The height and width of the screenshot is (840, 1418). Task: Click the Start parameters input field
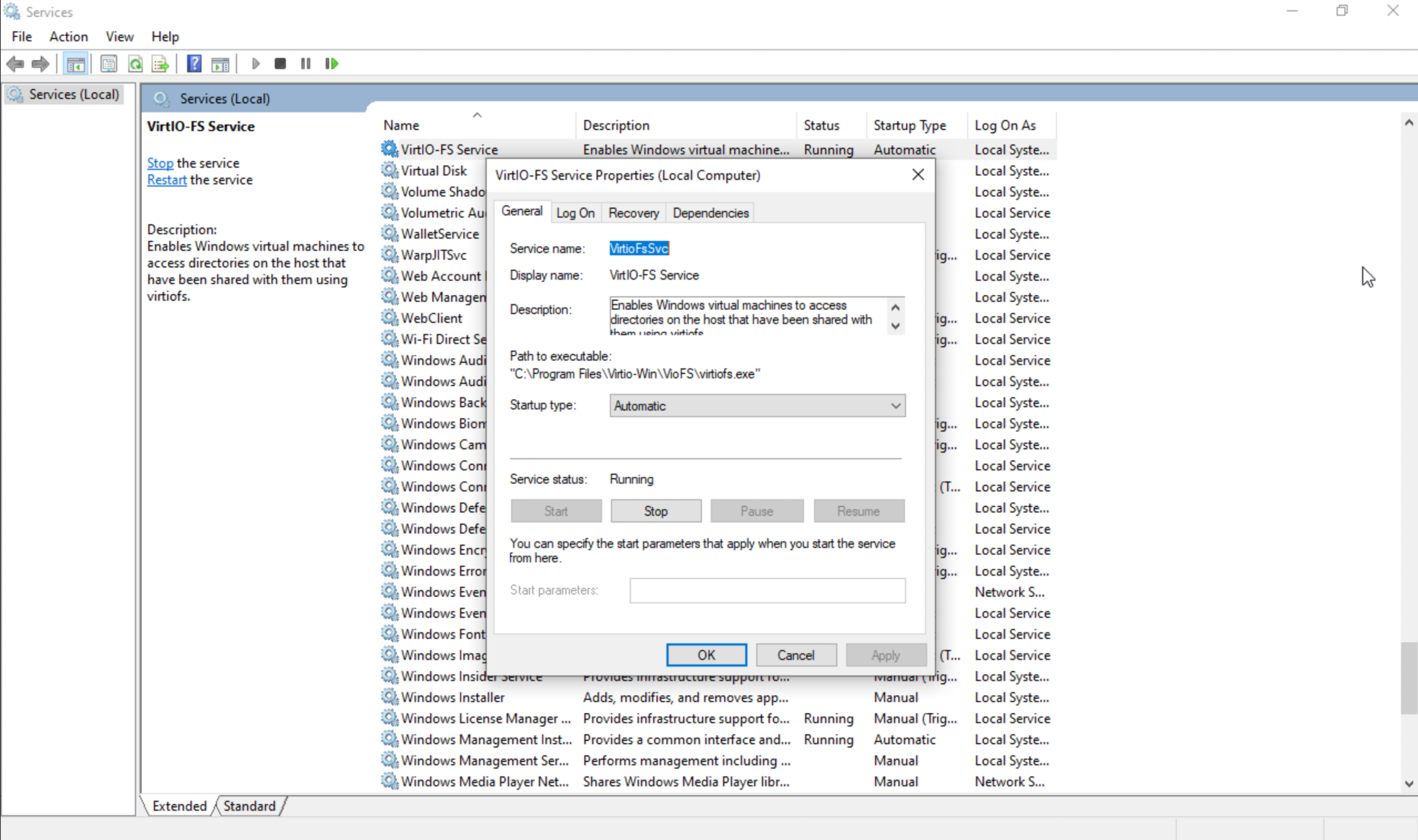(766, 590)
